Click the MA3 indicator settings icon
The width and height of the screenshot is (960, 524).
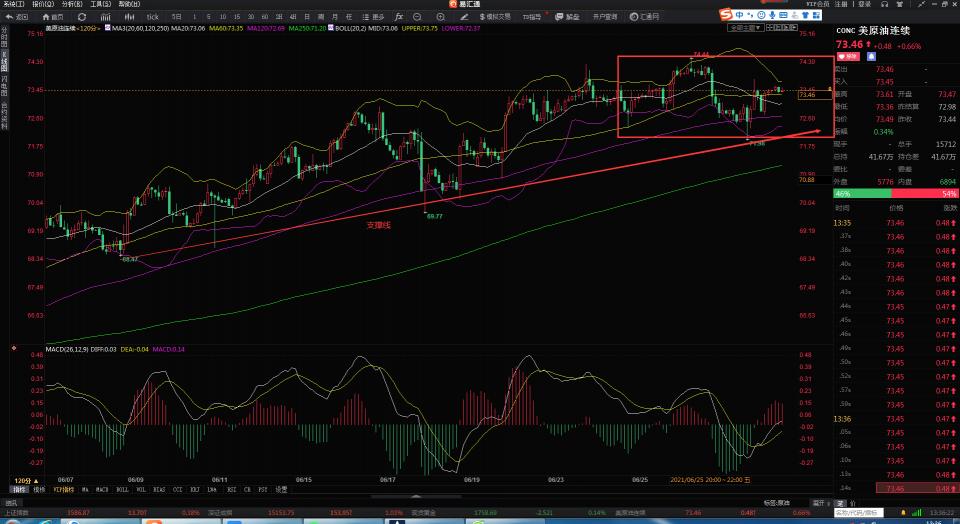point(107,28)
